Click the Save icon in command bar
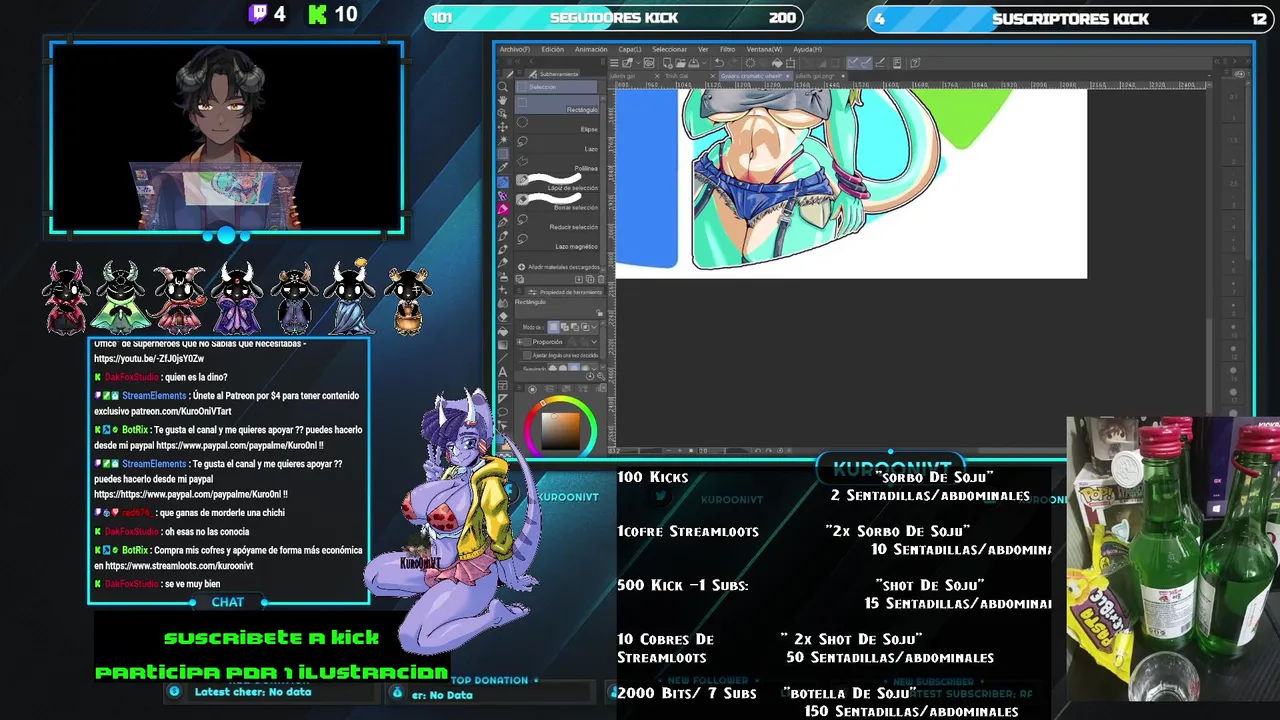The width and height of the screenshot is (1280, 720). 693,63
